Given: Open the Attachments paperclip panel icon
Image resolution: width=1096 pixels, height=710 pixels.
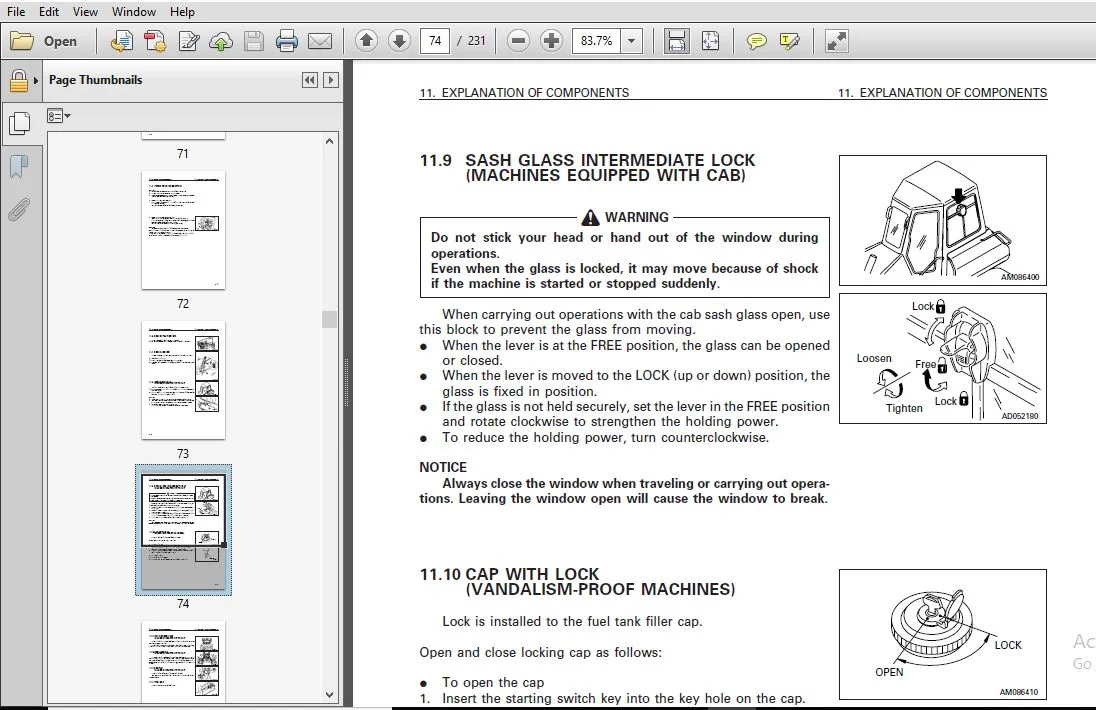Looking at the screenshot, I should [19, 209].
